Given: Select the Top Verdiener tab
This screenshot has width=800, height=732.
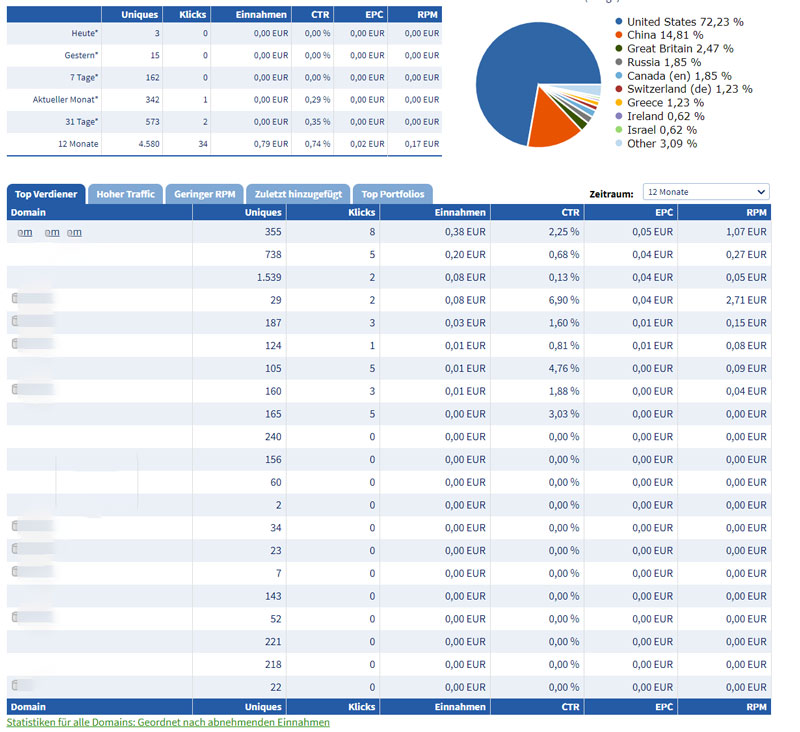Looking at the screenshot, I should (46, 194).
